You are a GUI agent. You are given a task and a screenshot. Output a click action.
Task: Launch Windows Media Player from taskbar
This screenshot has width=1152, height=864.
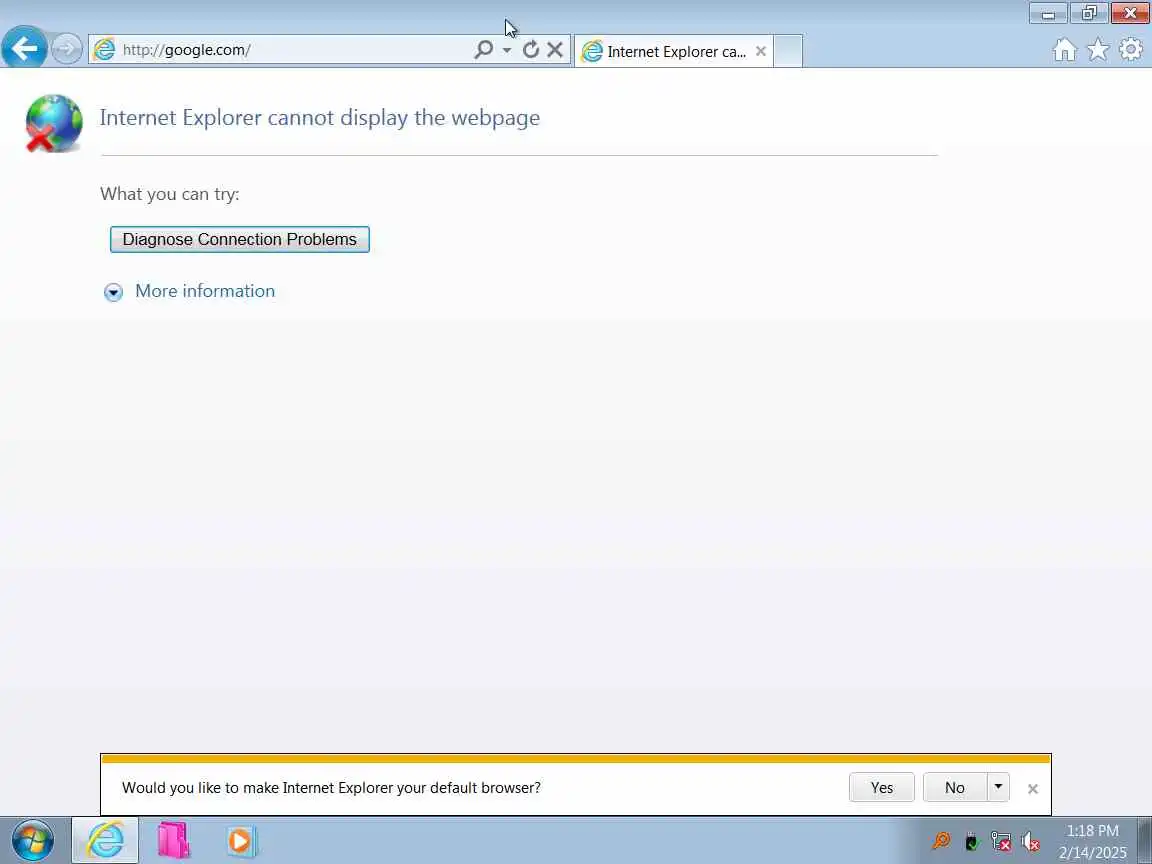(x=241, y=840)
